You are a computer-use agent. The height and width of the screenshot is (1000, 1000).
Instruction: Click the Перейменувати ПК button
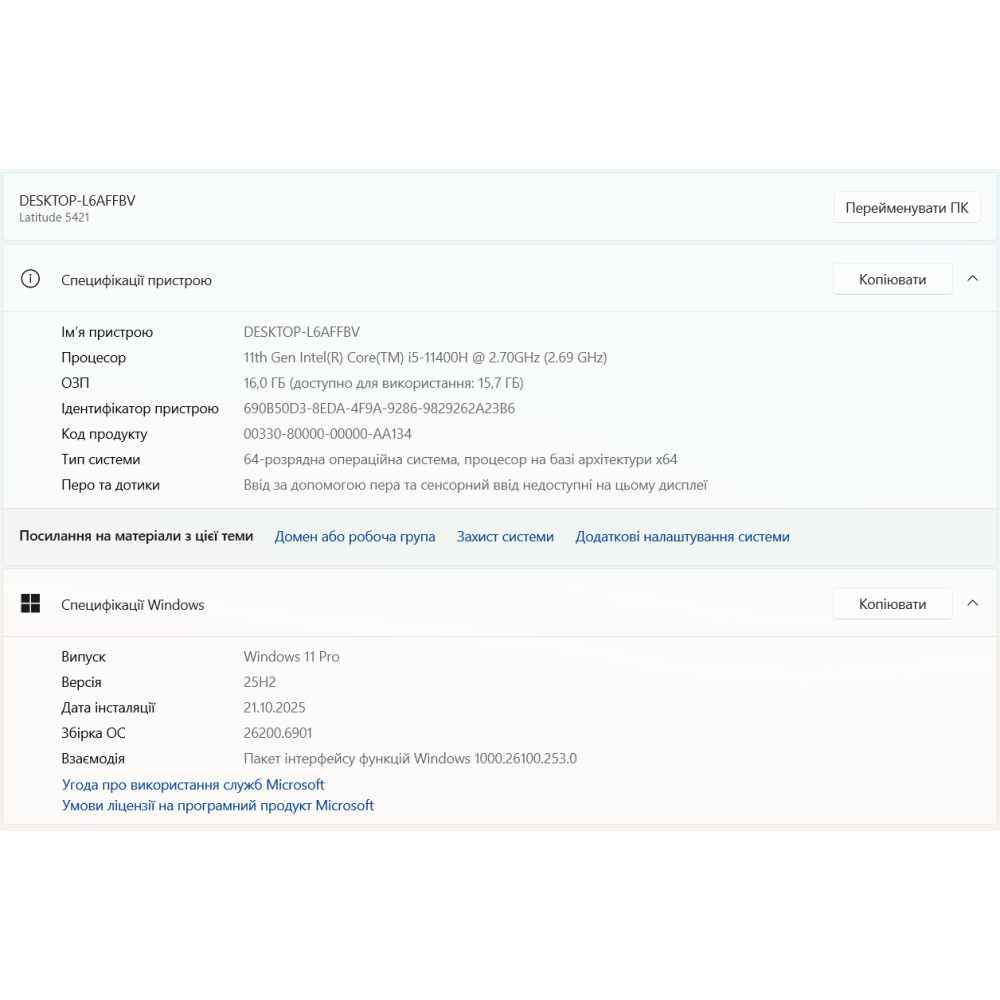coord(907,208)
